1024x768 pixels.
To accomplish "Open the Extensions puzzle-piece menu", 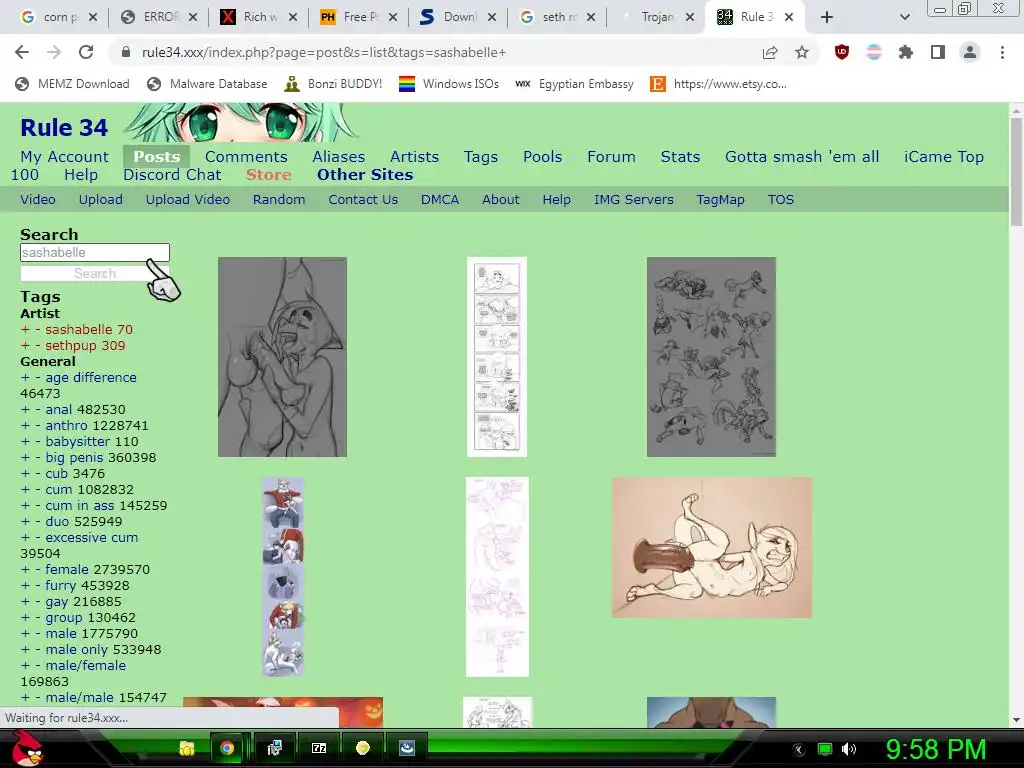I will click(905, 52).
